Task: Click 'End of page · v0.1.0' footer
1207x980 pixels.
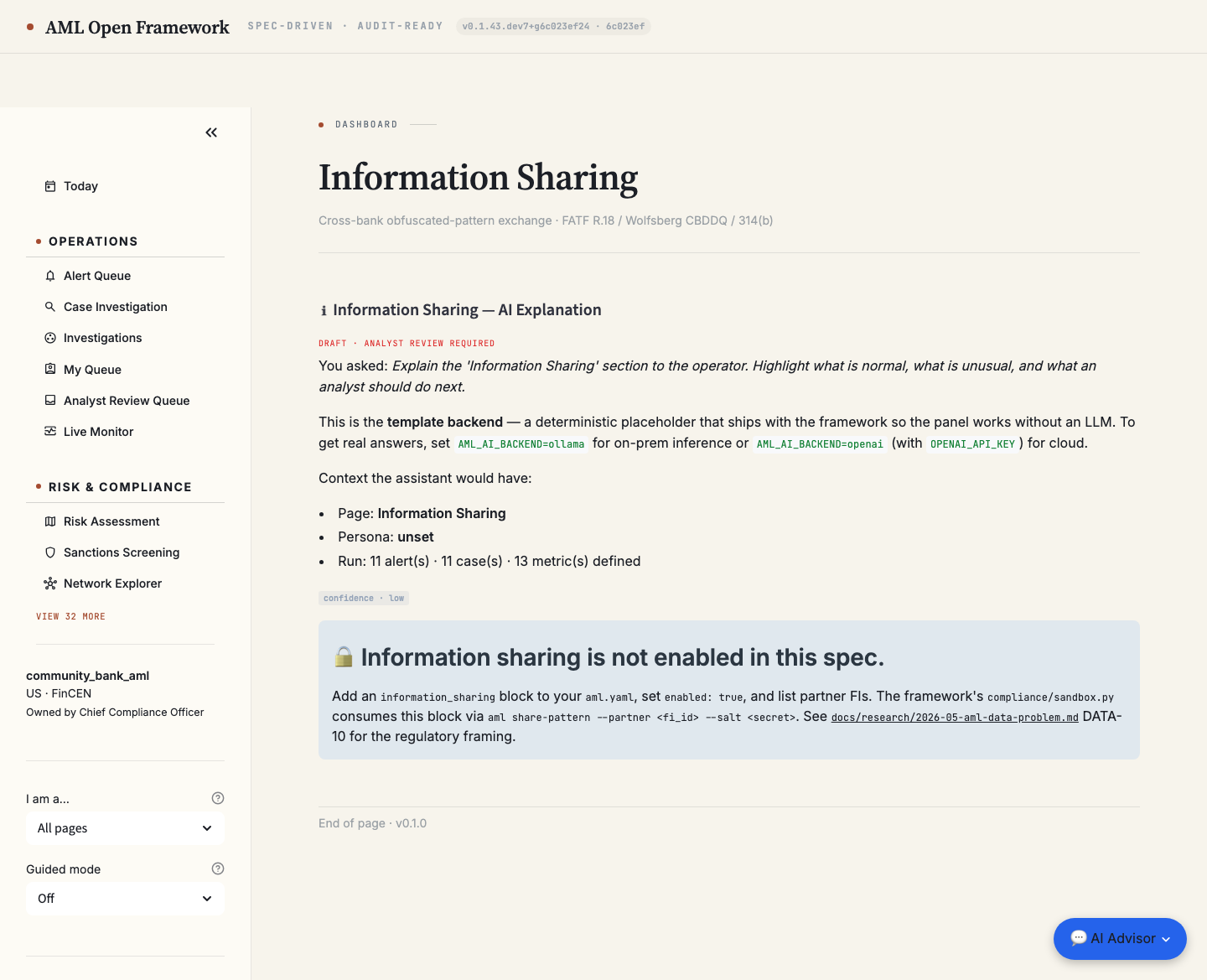Action: coord(373,823)
